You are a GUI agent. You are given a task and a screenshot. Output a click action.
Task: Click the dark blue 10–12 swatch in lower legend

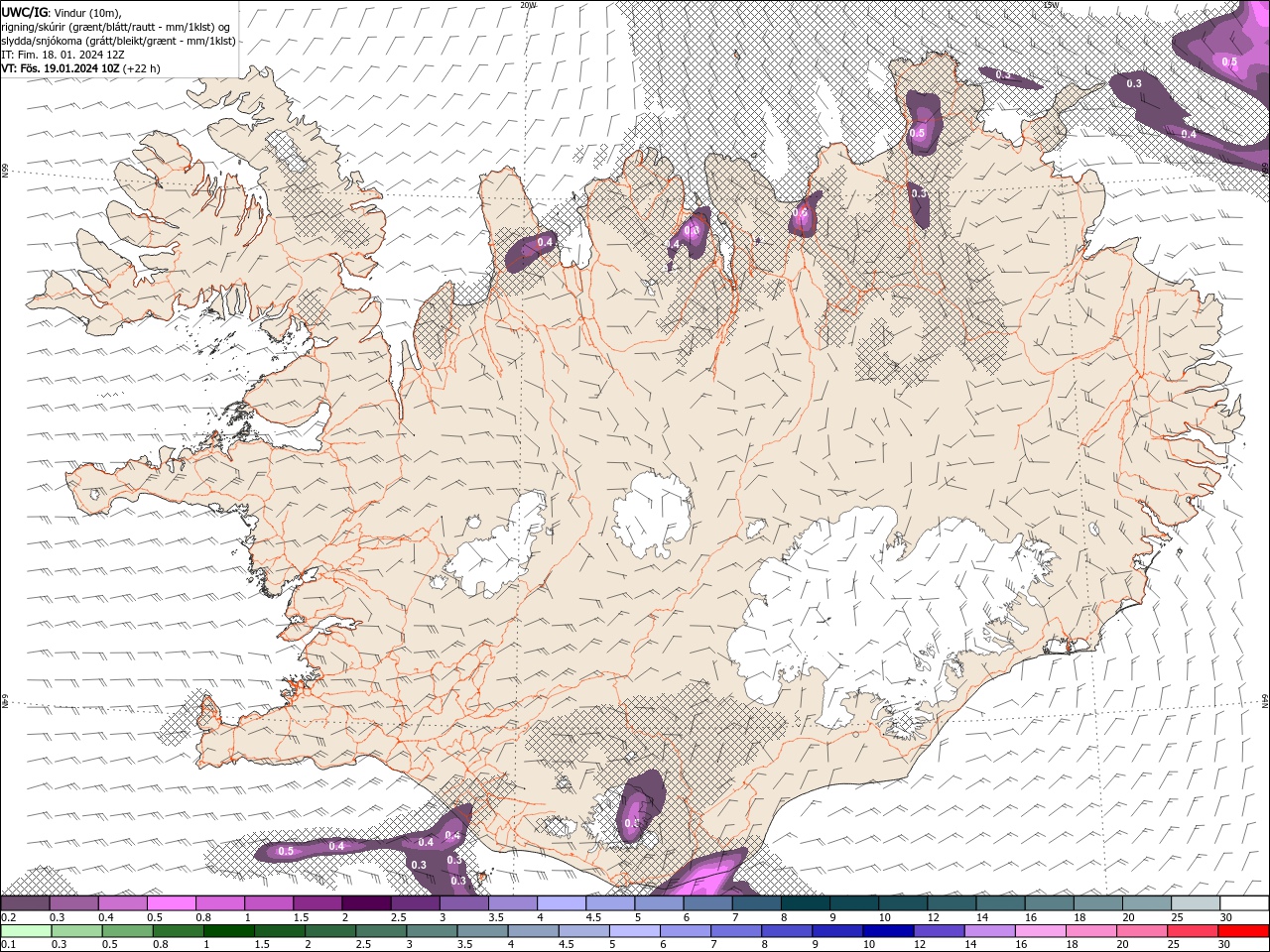[888, 931]
